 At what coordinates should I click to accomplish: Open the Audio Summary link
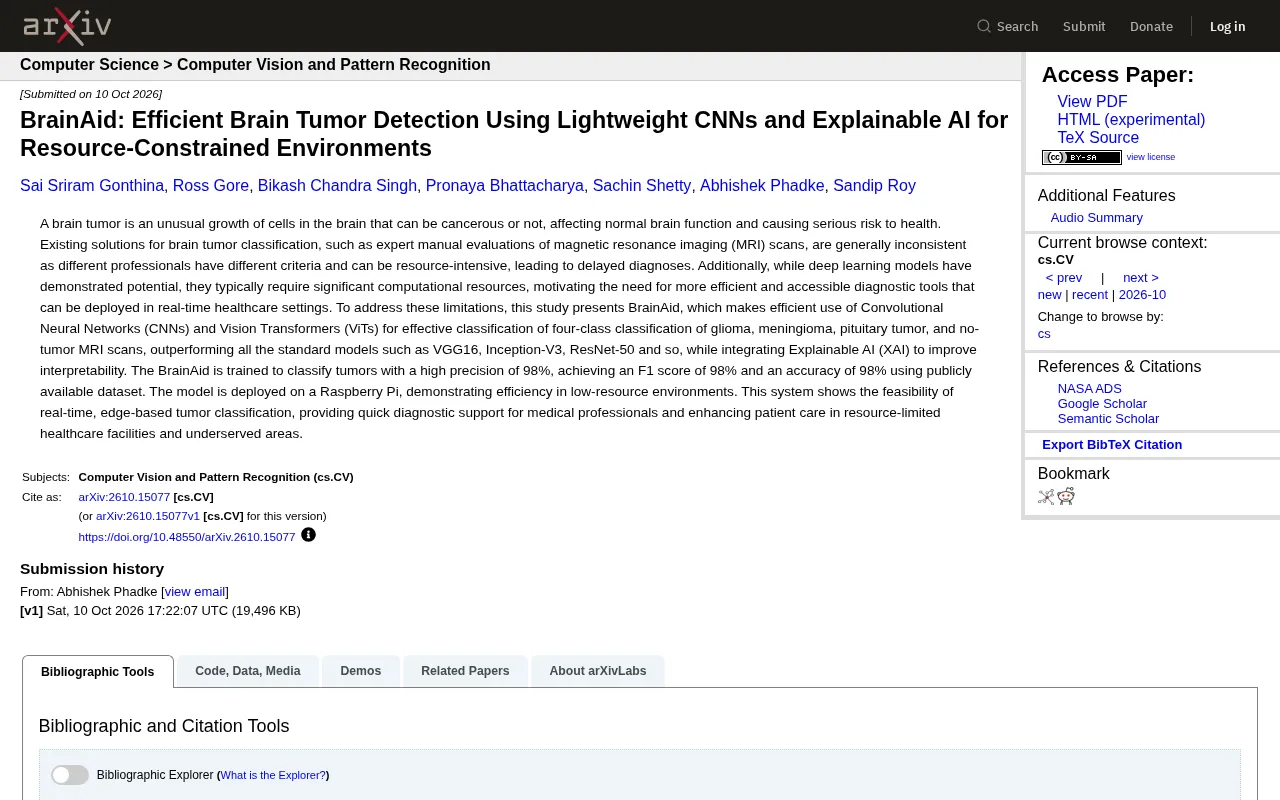[x=1096, y=218]
